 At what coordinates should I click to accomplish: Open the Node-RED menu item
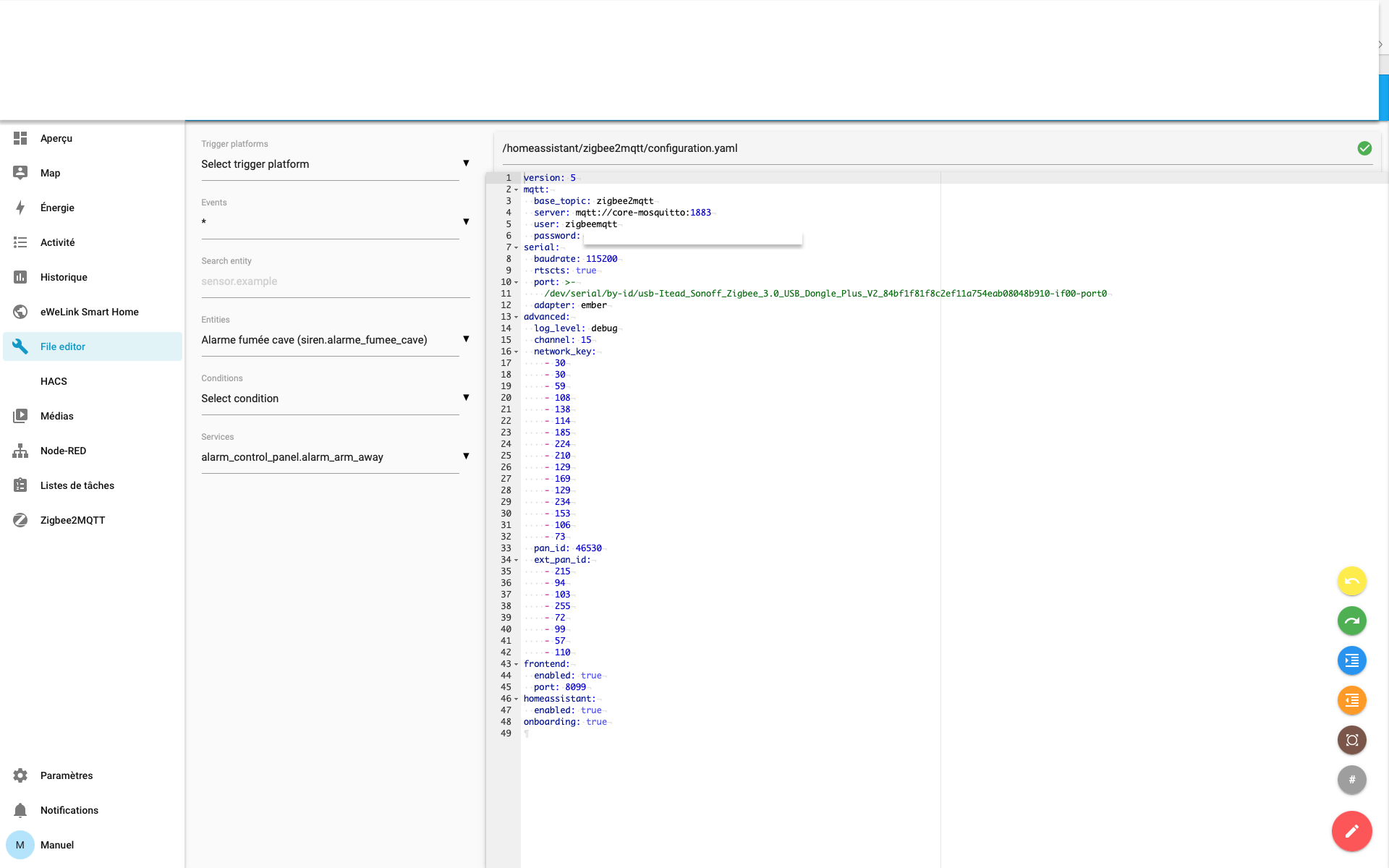click(63, 451)
